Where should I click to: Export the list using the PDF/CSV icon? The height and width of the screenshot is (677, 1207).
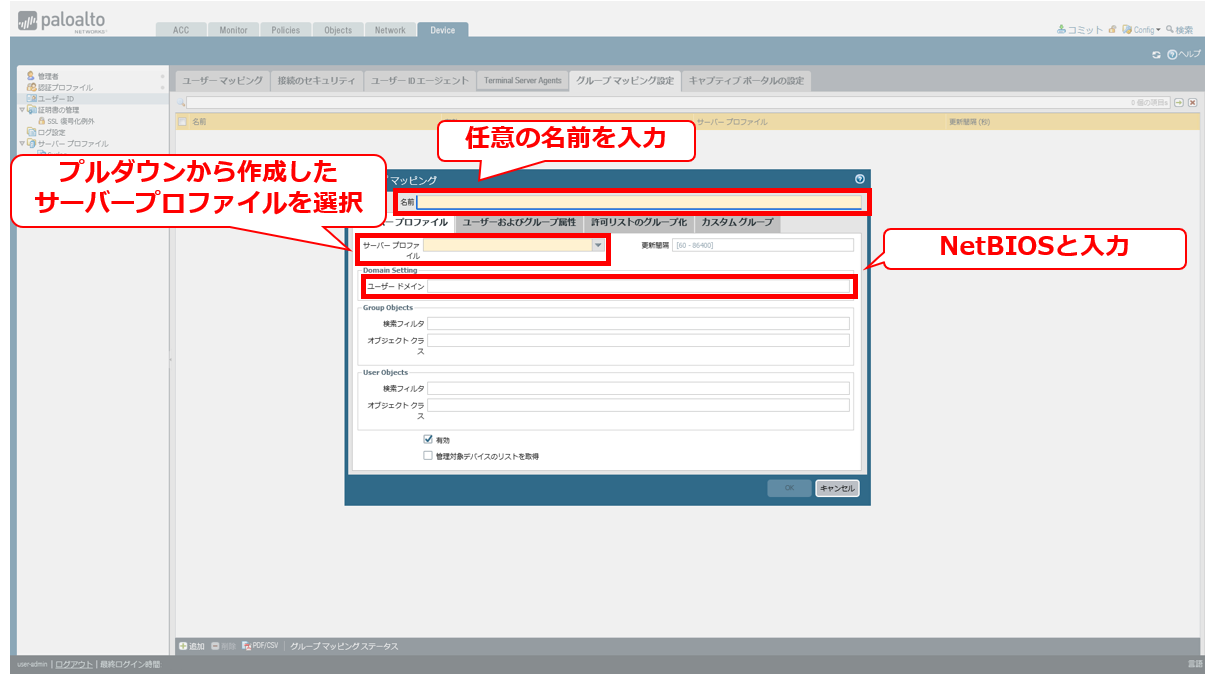pyautogui.click(x=247, y=646)
